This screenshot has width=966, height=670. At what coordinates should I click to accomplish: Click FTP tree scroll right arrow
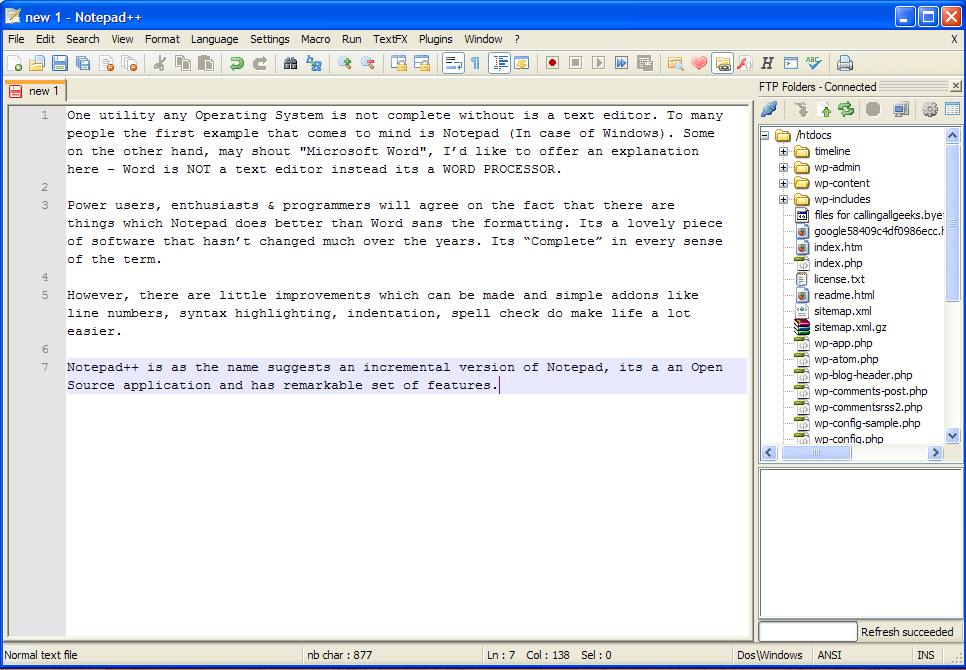pos(935,453)
